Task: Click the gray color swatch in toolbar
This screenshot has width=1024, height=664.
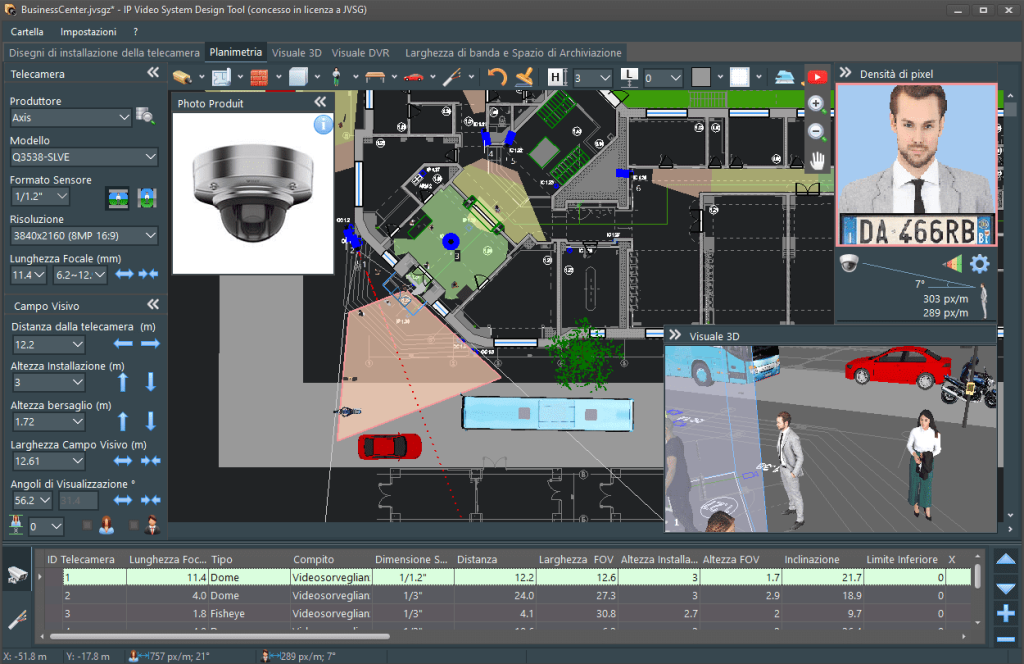Action: point(701,77)
